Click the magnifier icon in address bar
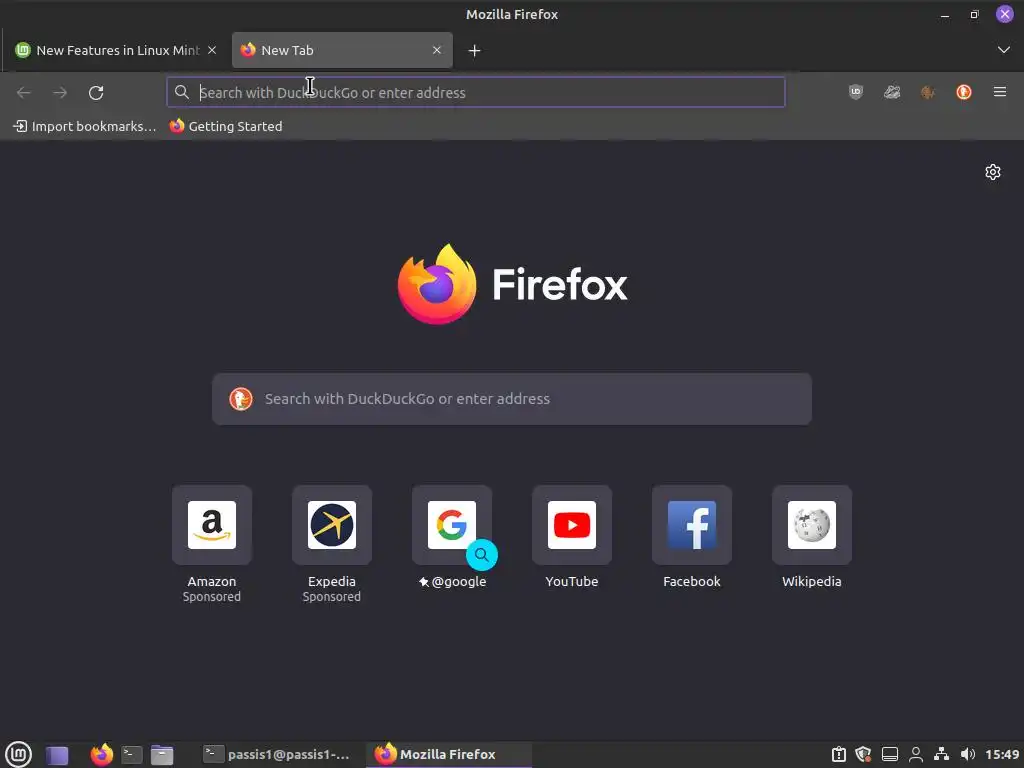 [x=182, y=92]
